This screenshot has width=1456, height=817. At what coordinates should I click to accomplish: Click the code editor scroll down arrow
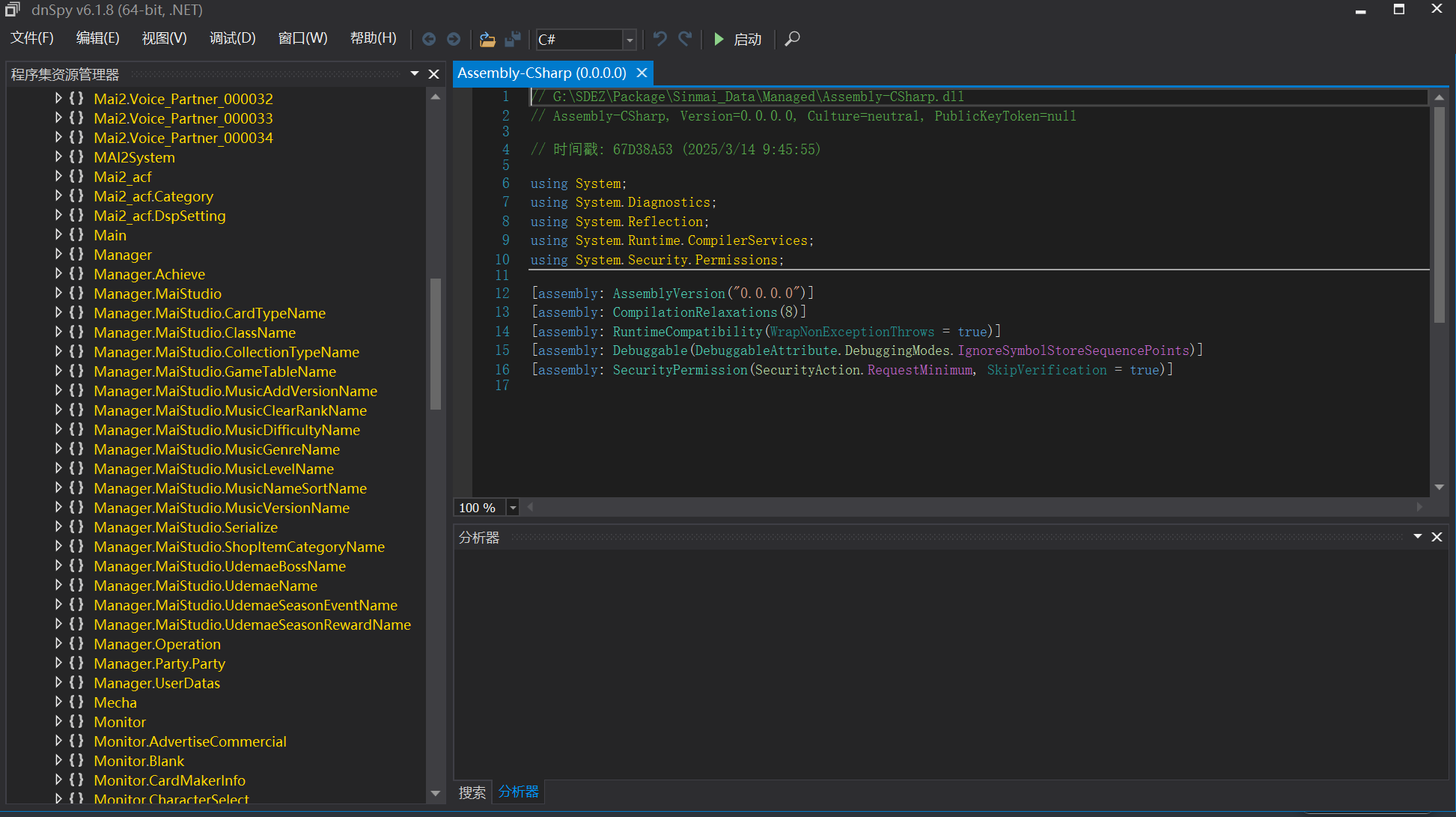coord(1439,487)
